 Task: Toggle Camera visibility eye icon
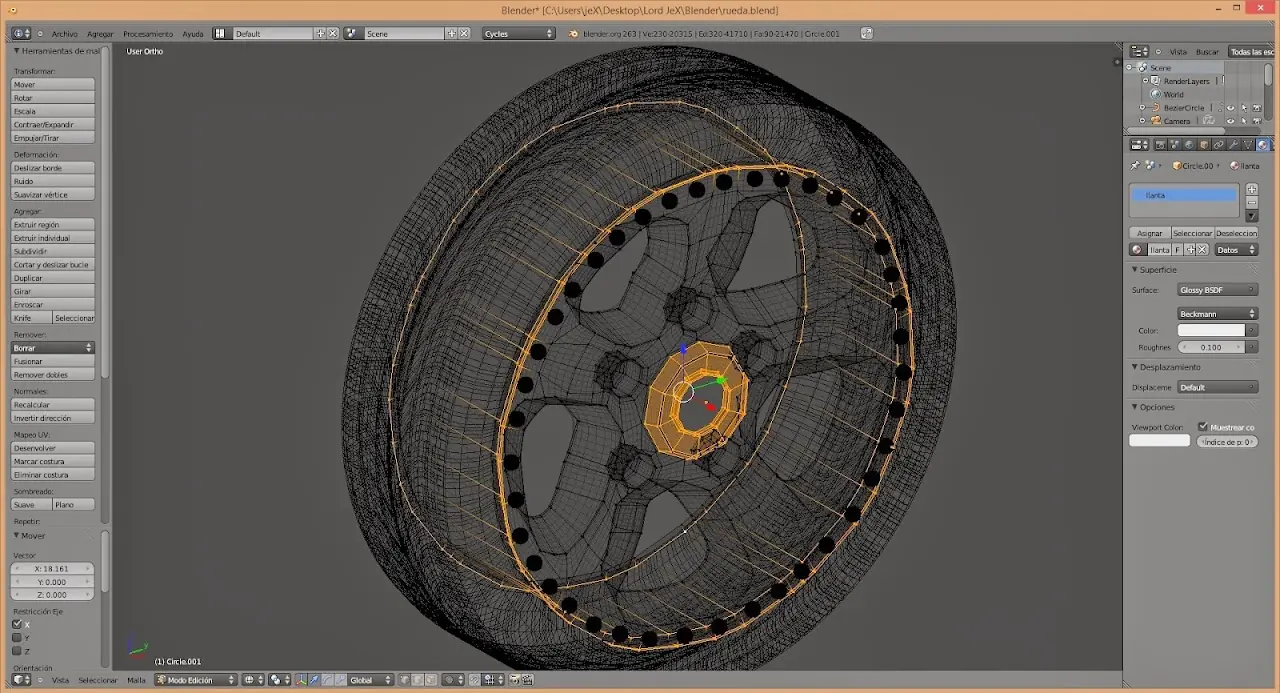click(1230, 121)
